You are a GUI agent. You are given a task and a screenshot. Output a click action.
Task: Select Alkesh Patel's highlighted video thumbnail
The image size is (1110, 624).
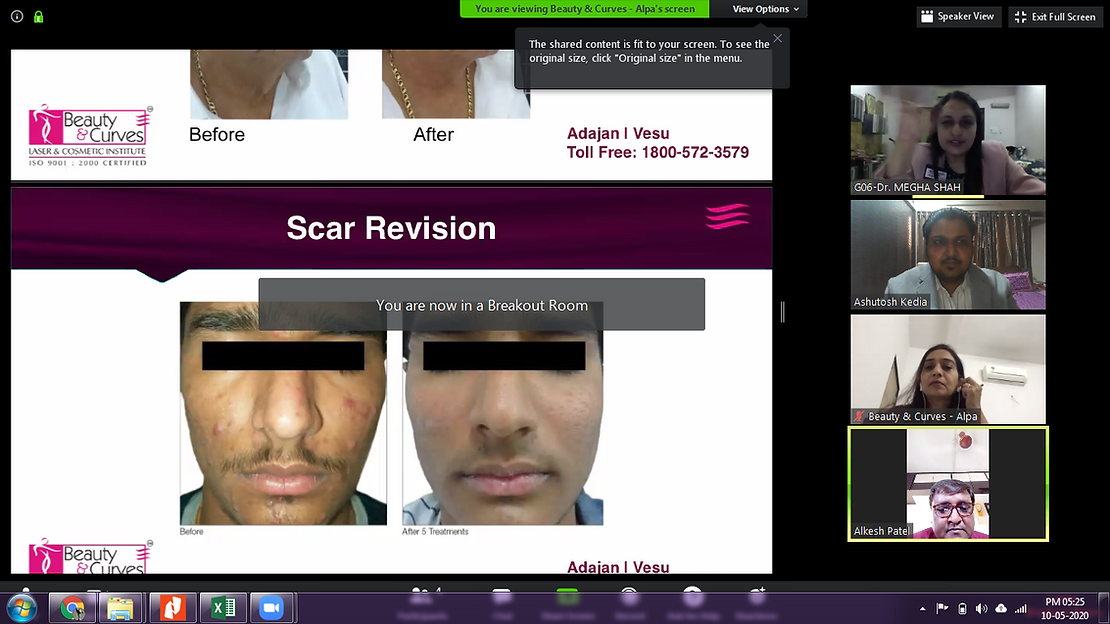[947, 484]
